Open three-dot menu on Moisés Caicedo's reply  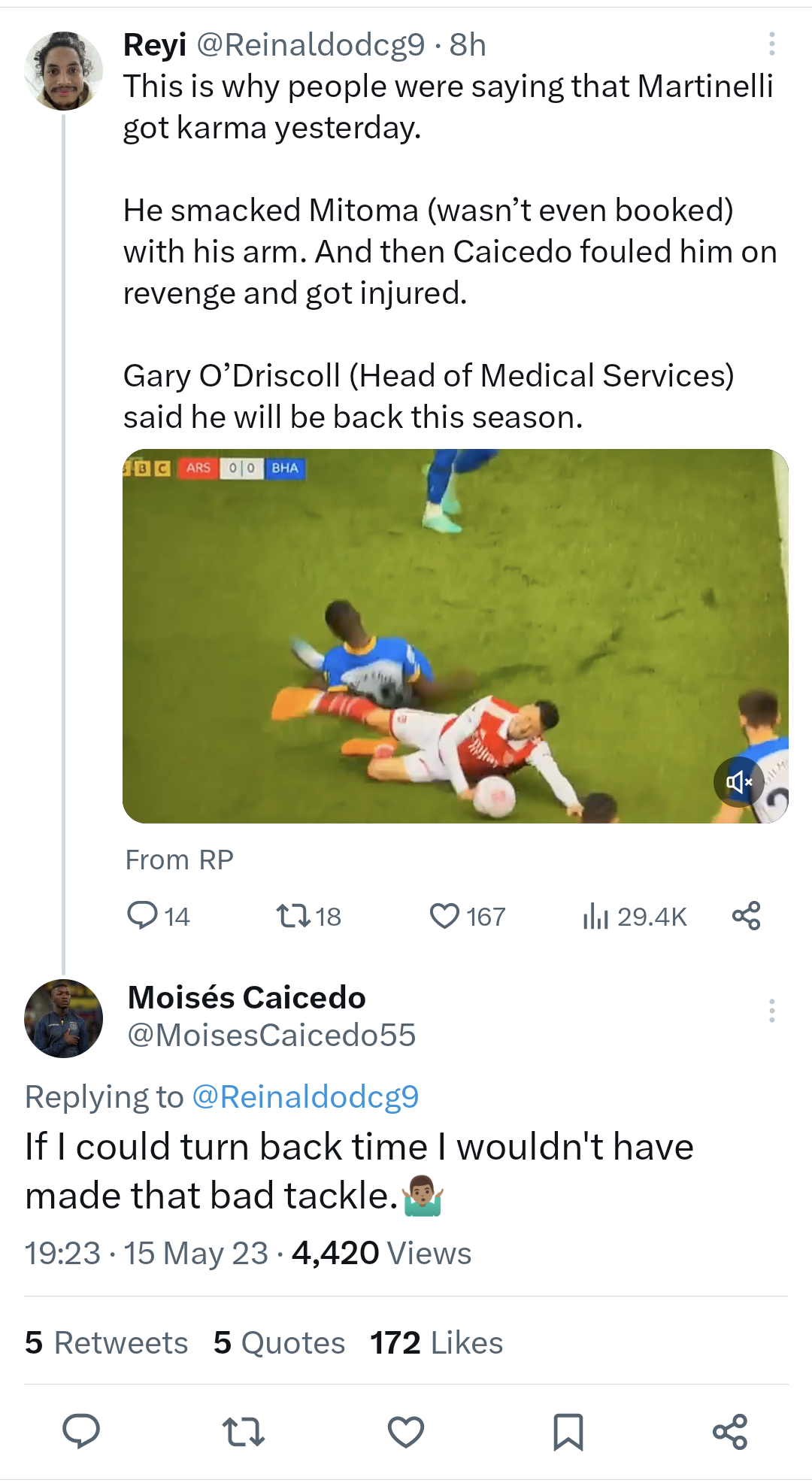(x=771, y=1011)
